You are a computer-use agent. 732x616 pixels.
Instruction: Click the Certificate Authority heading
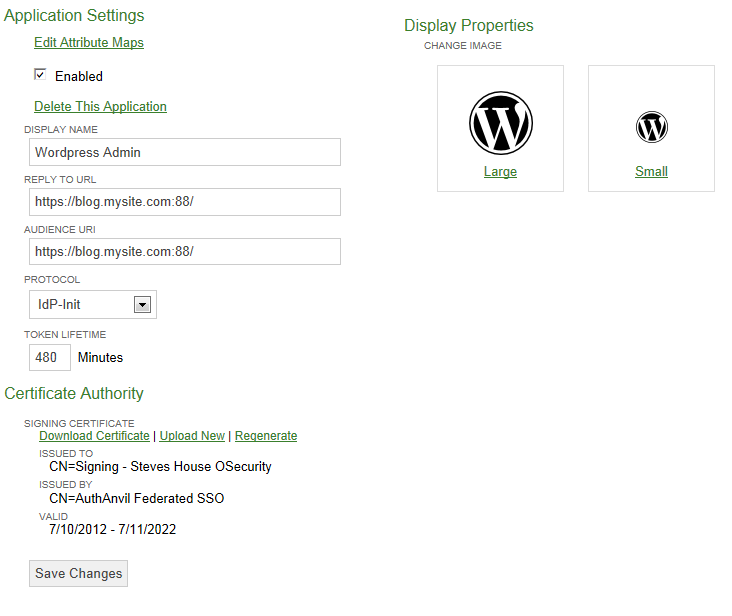pos(74,393)
